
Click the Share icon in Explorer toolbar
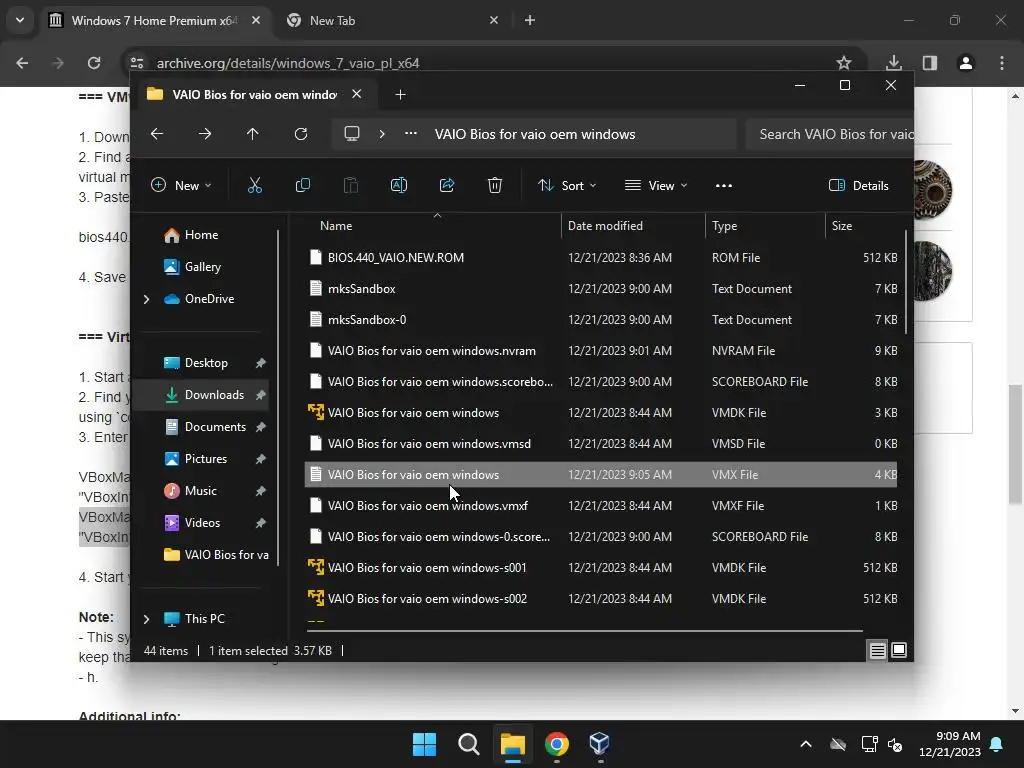(x=447, y=185)
